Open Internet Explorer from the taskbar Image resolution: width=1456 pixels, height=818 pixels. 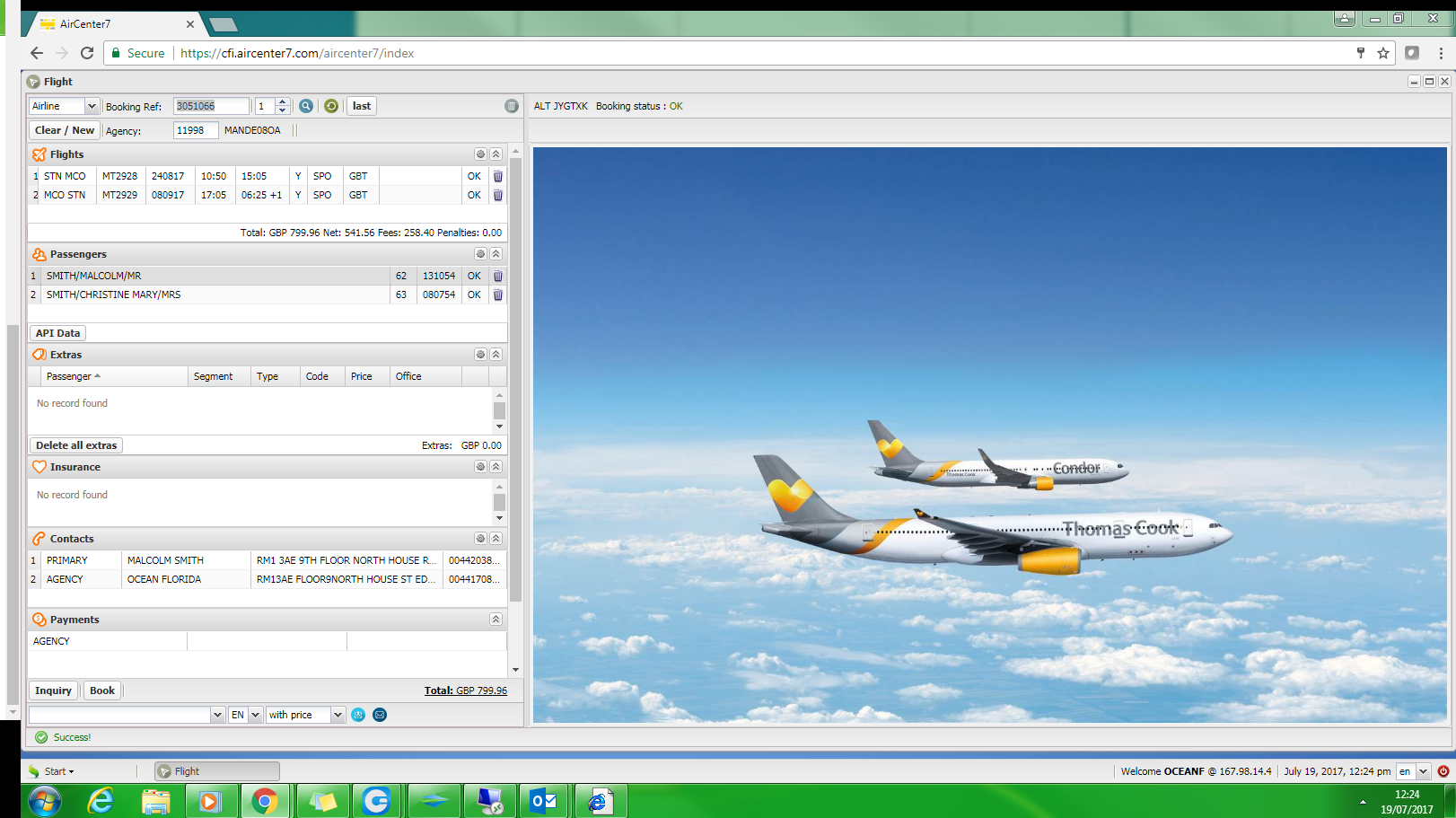click(x=101, y=801)
